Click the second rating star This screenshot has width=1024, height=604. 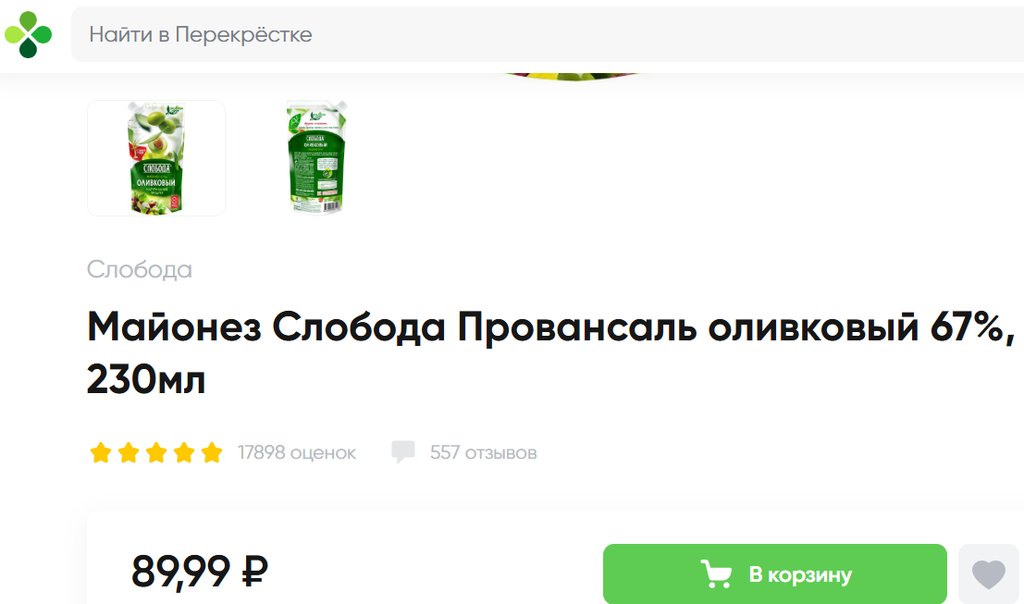(129, 453)
